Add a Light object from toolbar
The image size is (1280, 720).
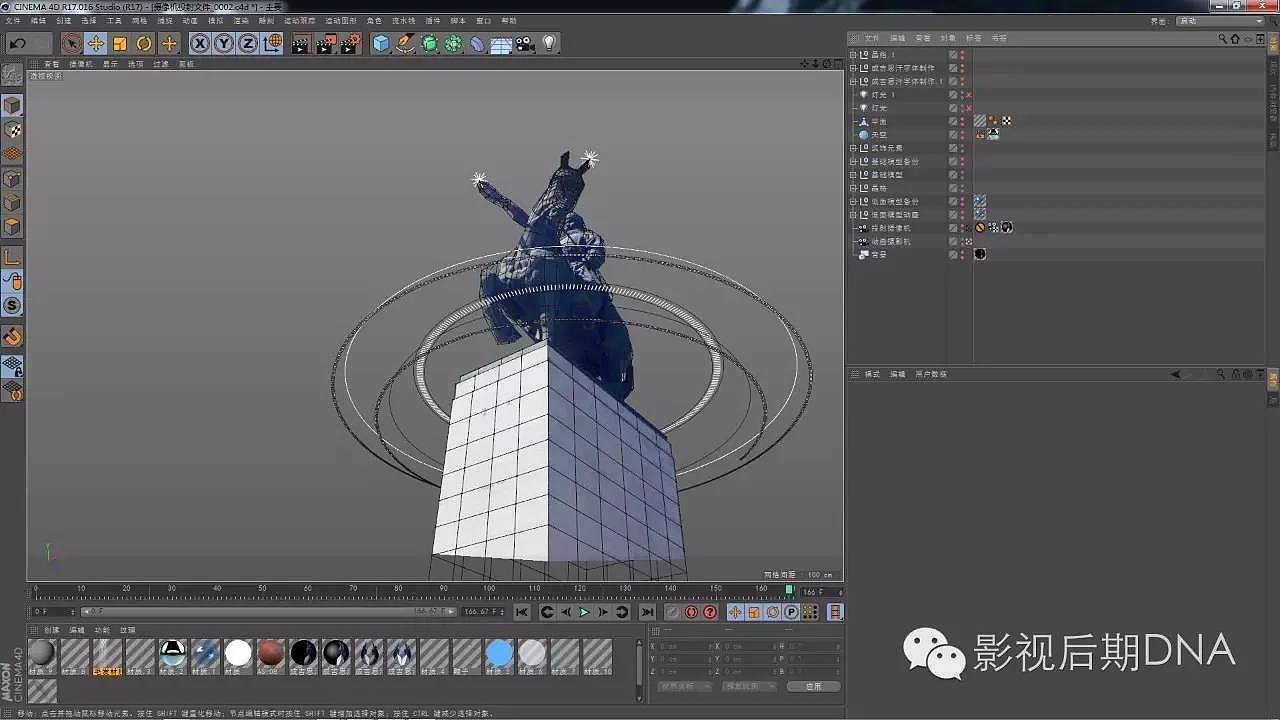[x=549, y=43]
